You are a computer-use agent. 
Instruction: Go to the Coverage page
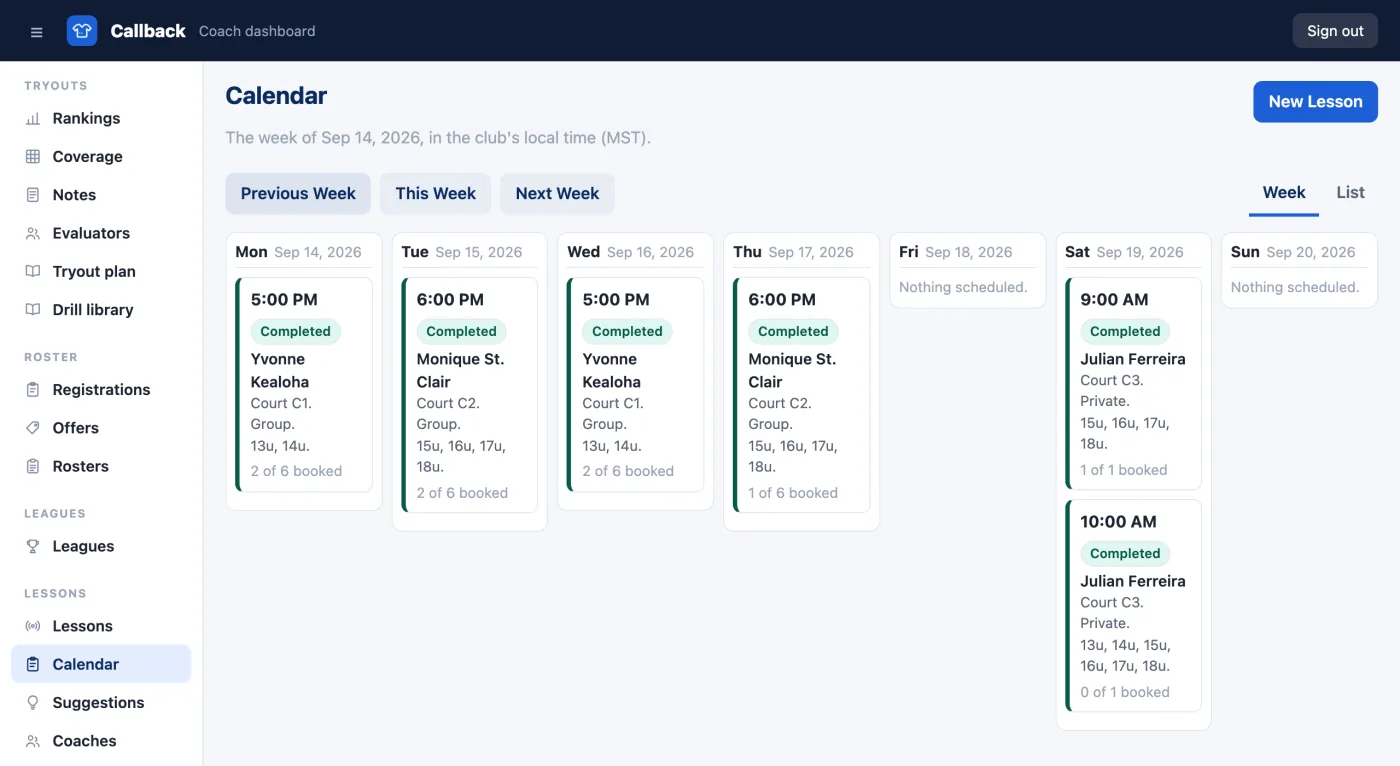point(101,156)
